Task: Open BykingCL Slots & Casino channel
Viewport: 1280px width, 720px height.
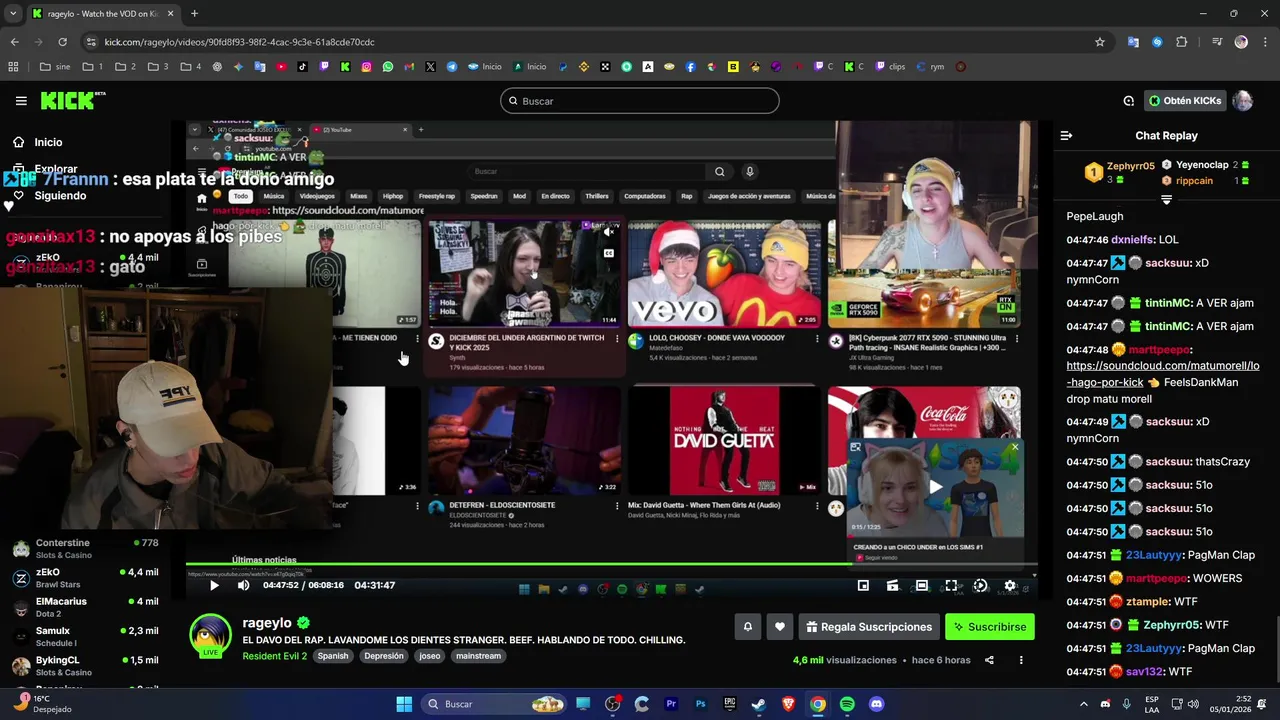Action: tap(85, 666)
